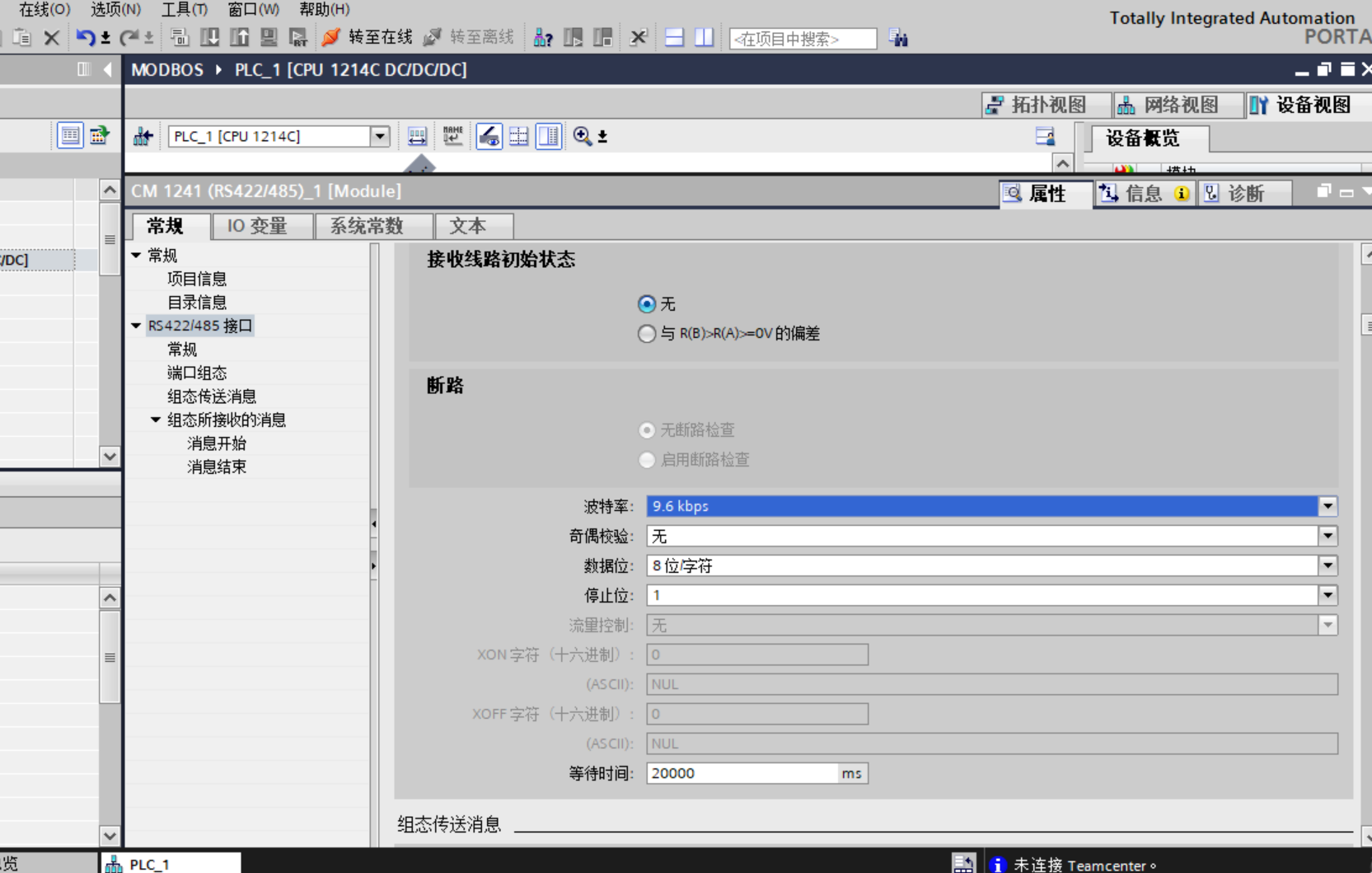The height and width of the screenshot is (873, 1372).
Task: Select 组态传送消息 in the tree
Action: (212, 397)
